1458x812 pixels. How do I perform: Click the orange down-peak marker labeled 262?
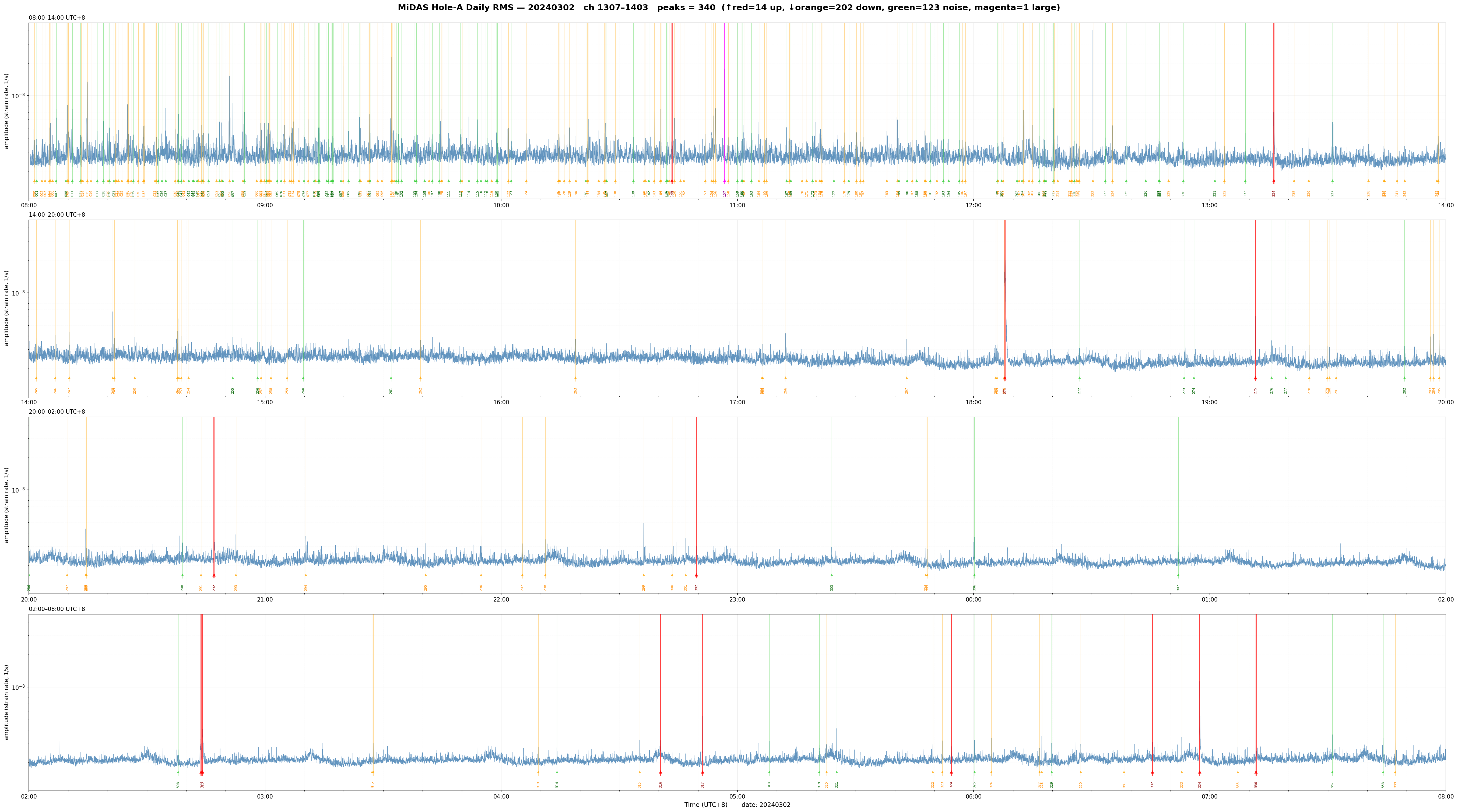[x=420, y=378]
